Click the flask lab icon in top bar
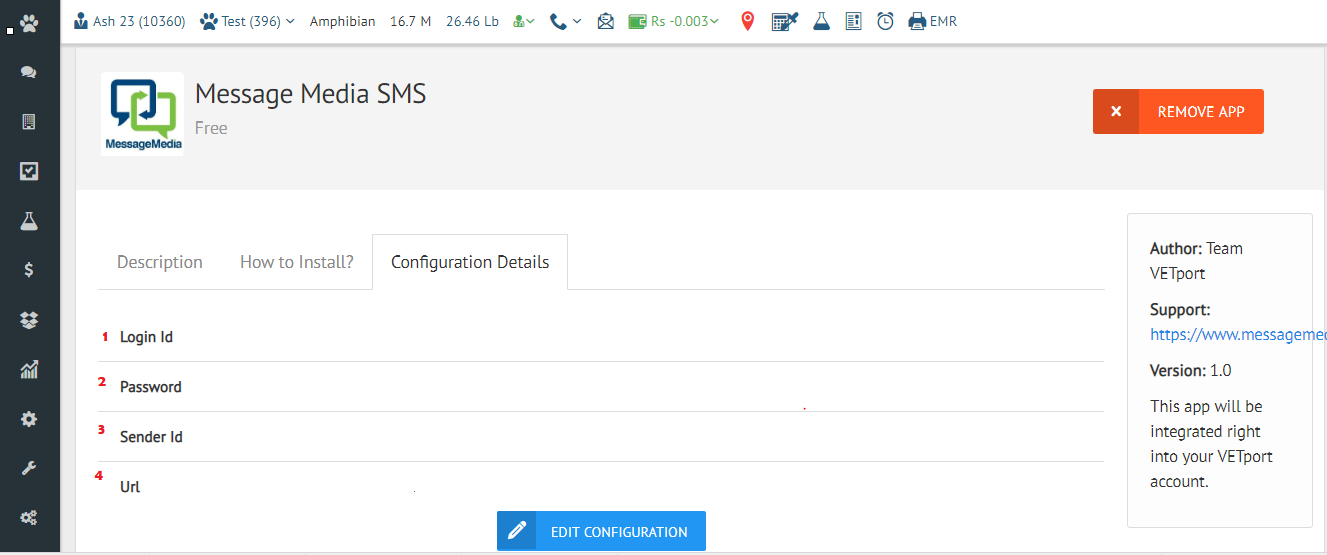Image resolution: width=1327 pixels, height=555 pixels. click(x=821, y=21)
